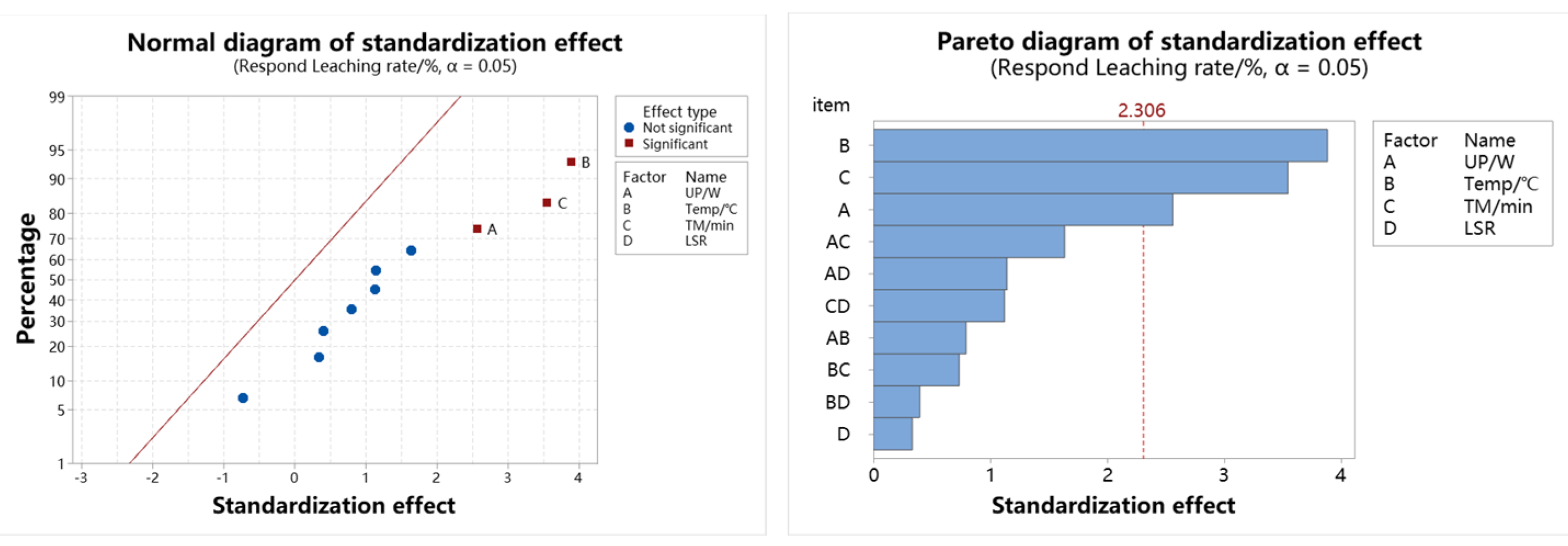
Task: Select the BD interaction bar
Action: pyautogui.click(x=896, y=402)
